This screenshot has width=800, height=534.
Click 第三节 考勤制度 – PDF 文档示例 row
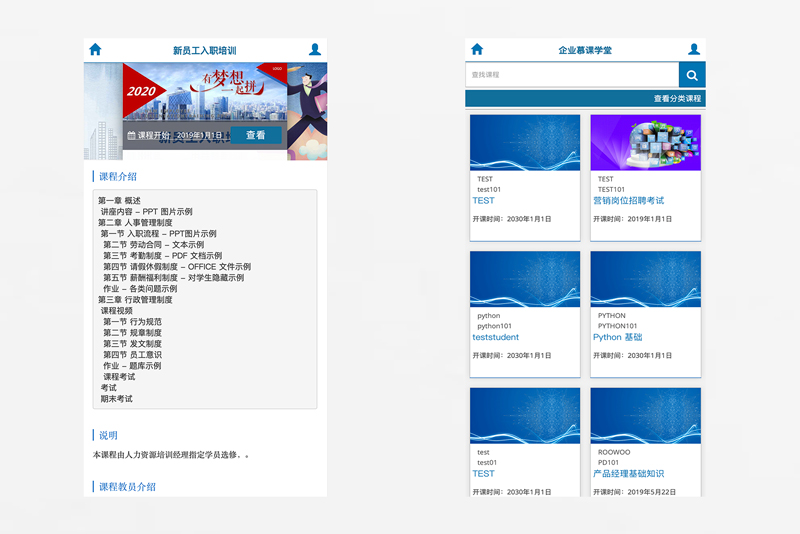pos(163,256)
